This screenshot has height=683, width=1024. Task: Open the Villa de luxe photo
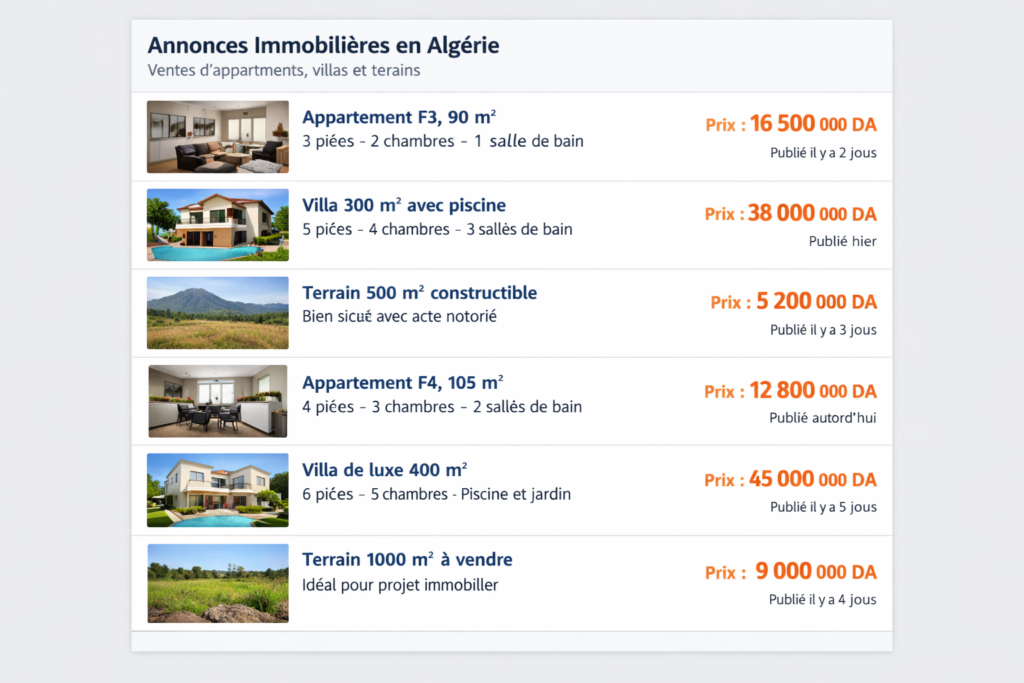(217, 490)
